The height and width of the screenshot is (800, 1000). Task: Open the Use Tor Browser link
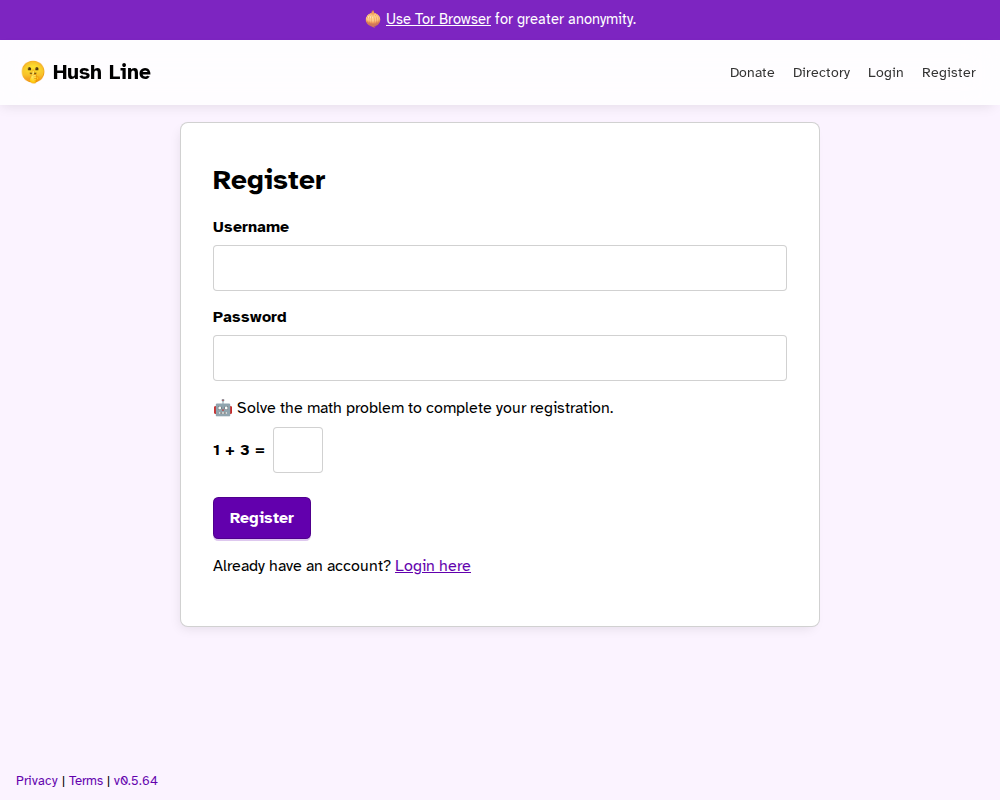point(437,19)
